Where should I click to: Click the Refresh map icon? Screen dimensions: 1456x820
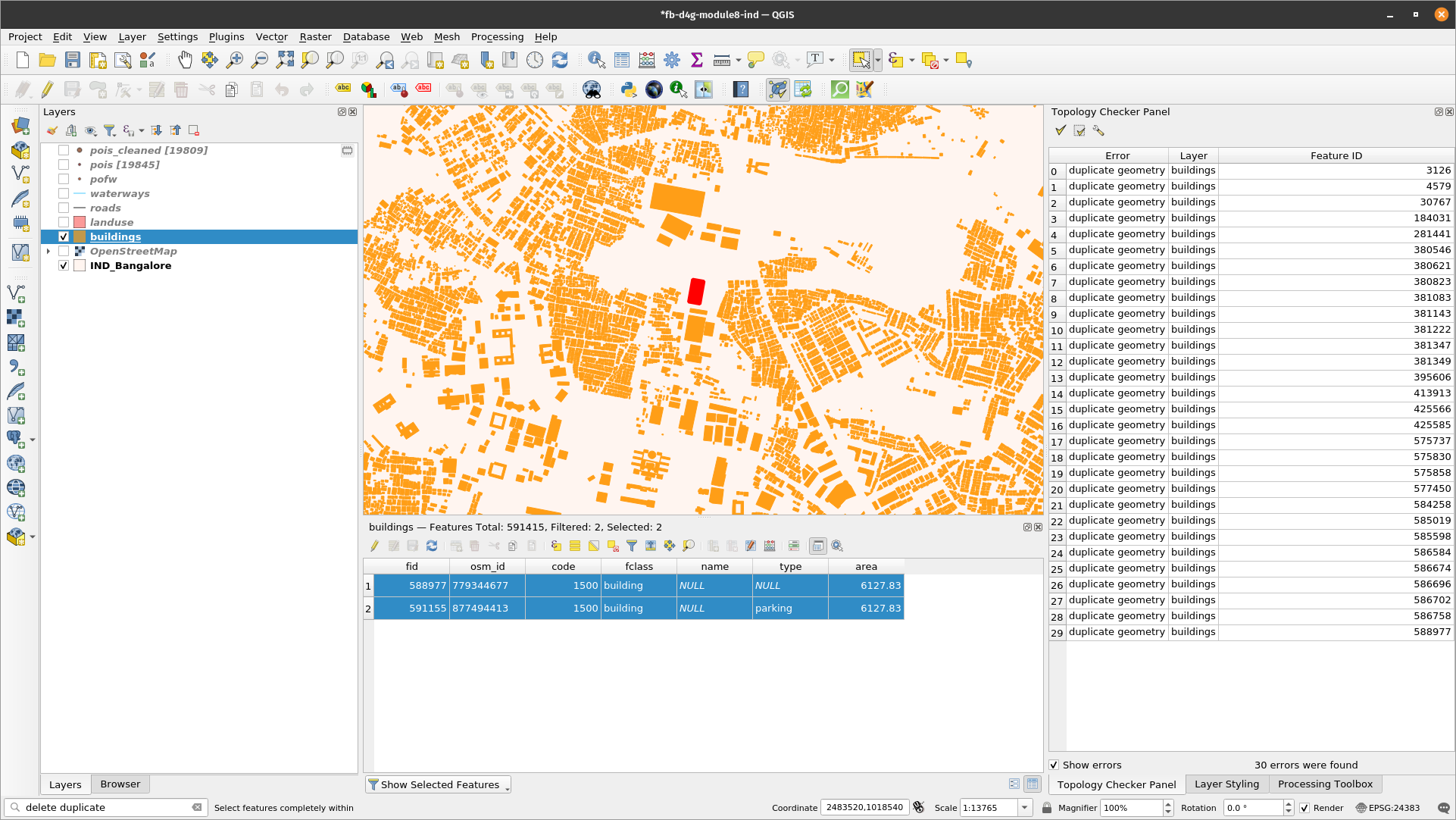point(560,61)
